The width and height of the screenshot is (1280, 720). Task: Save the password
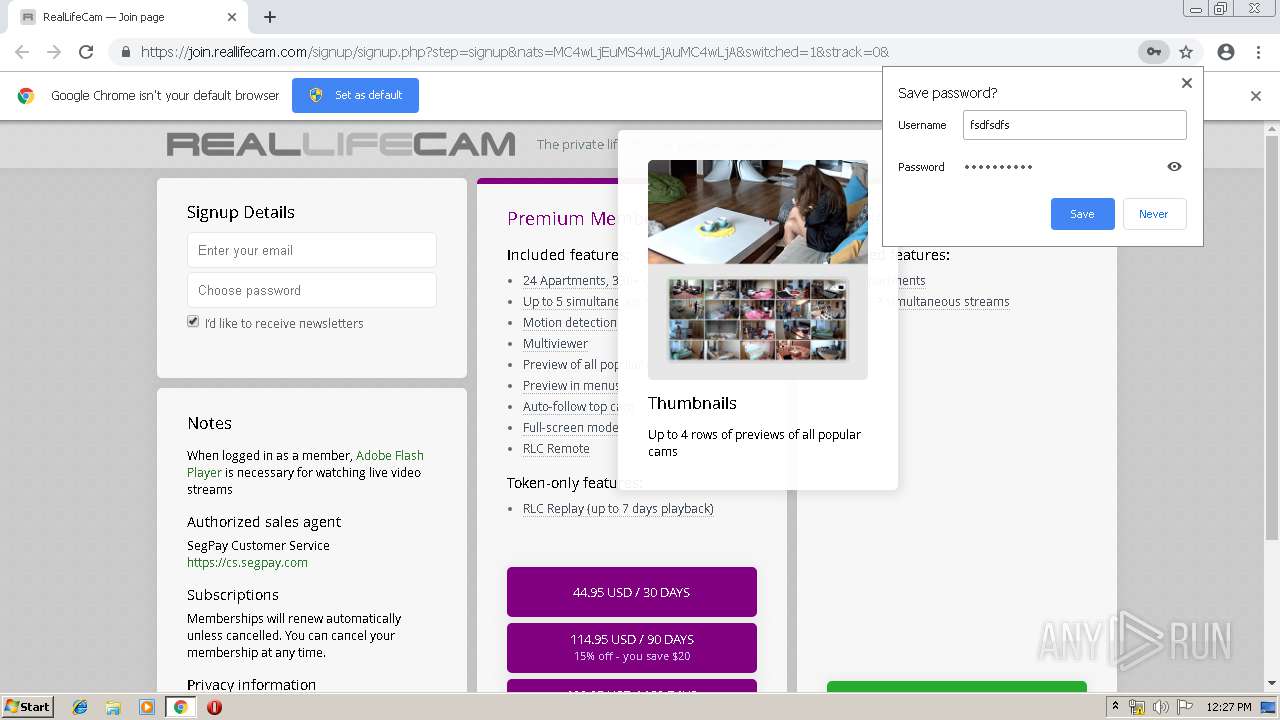tap(1082, 214)
